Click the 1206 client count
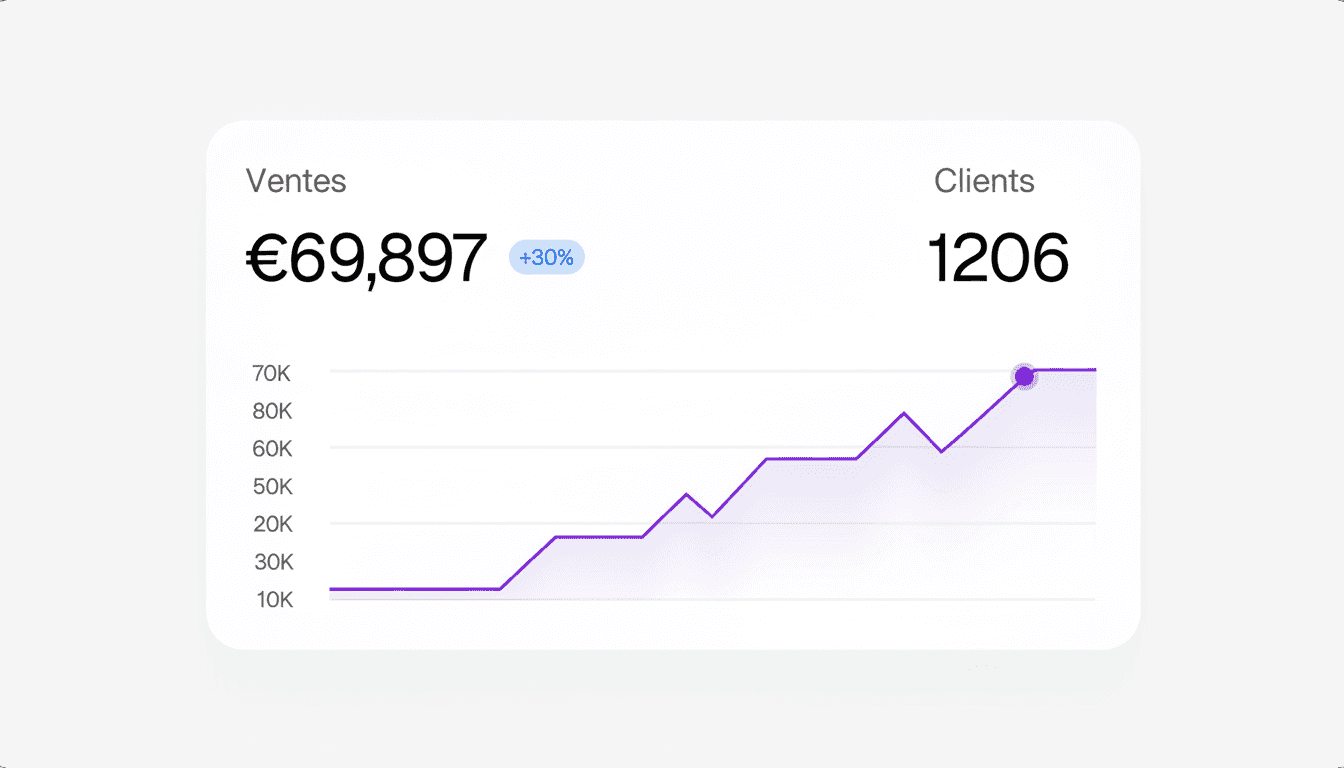Viewport: 1344px width, 768px height. (1000, 257)
